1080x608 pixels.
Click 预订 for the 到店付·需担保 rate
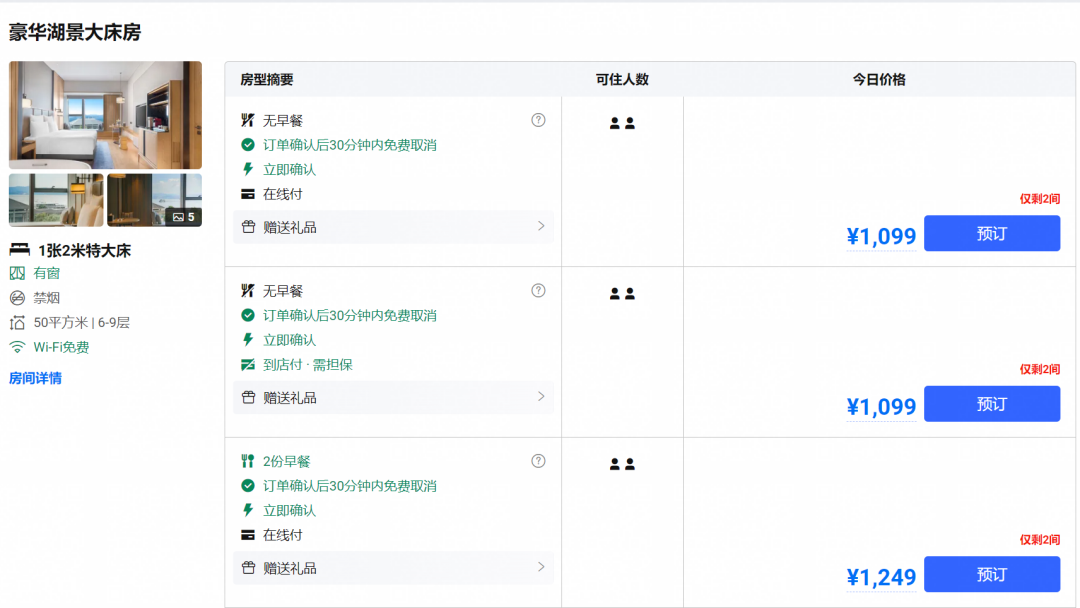tap(992, 403)
